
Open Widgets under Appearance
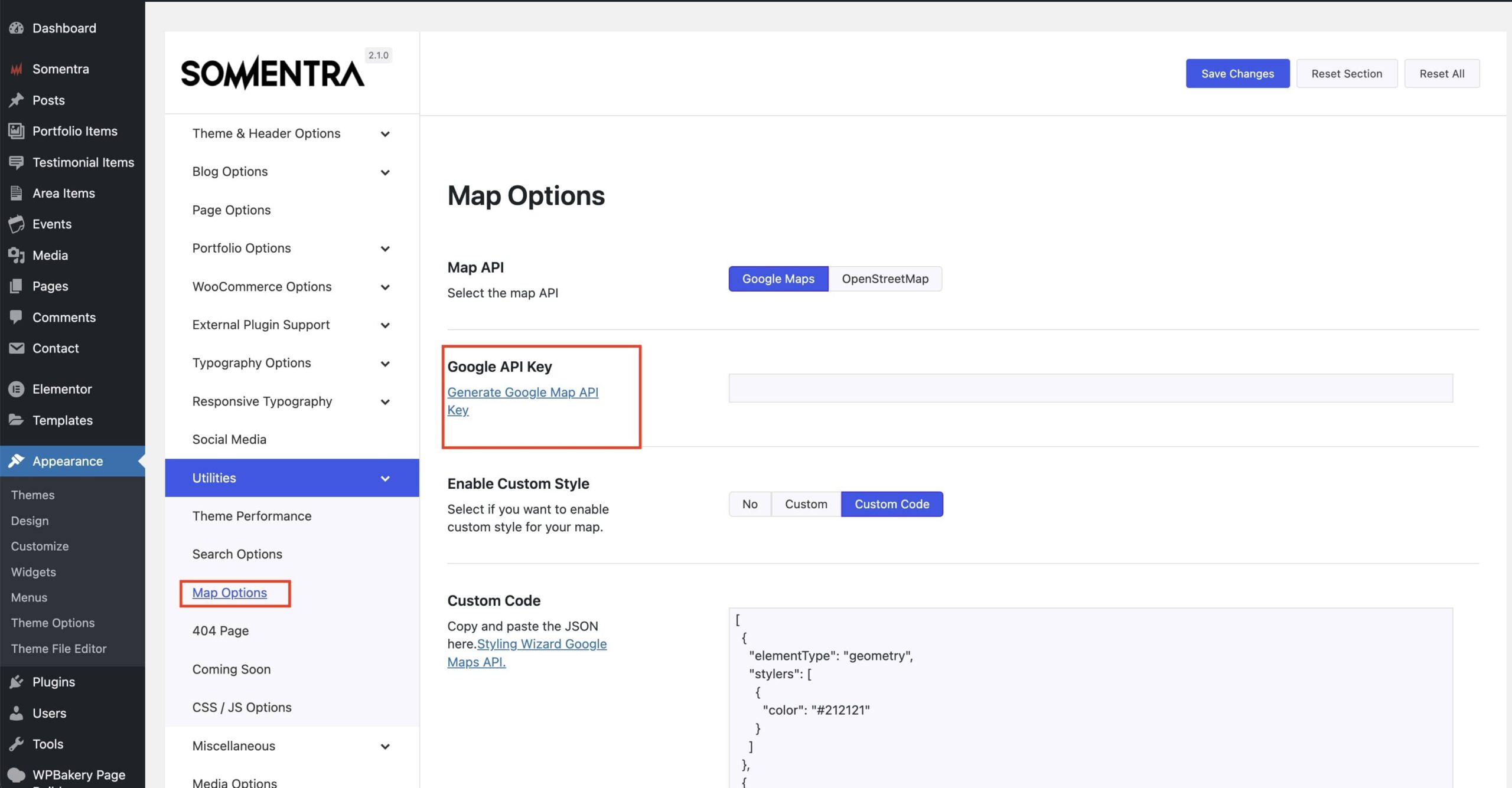[x=33, y=571]
